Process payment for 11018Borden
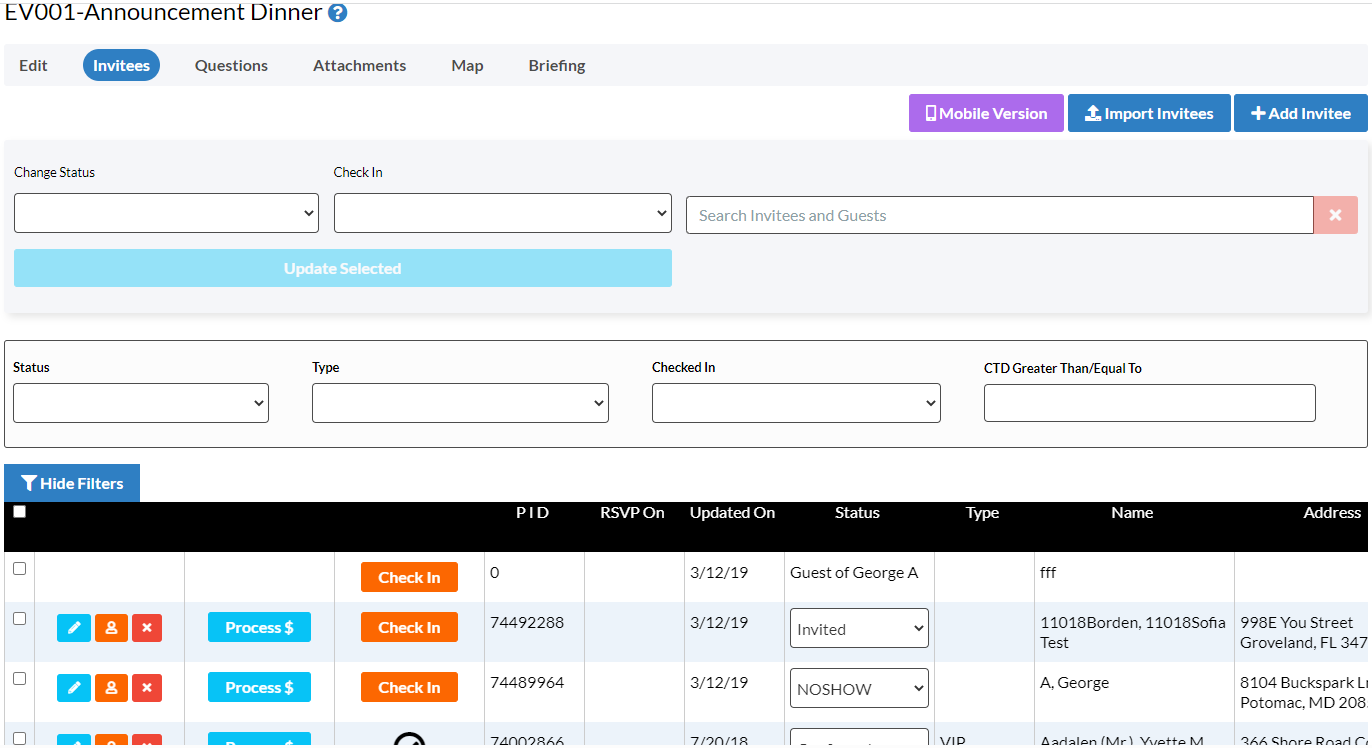 (259, 627)
